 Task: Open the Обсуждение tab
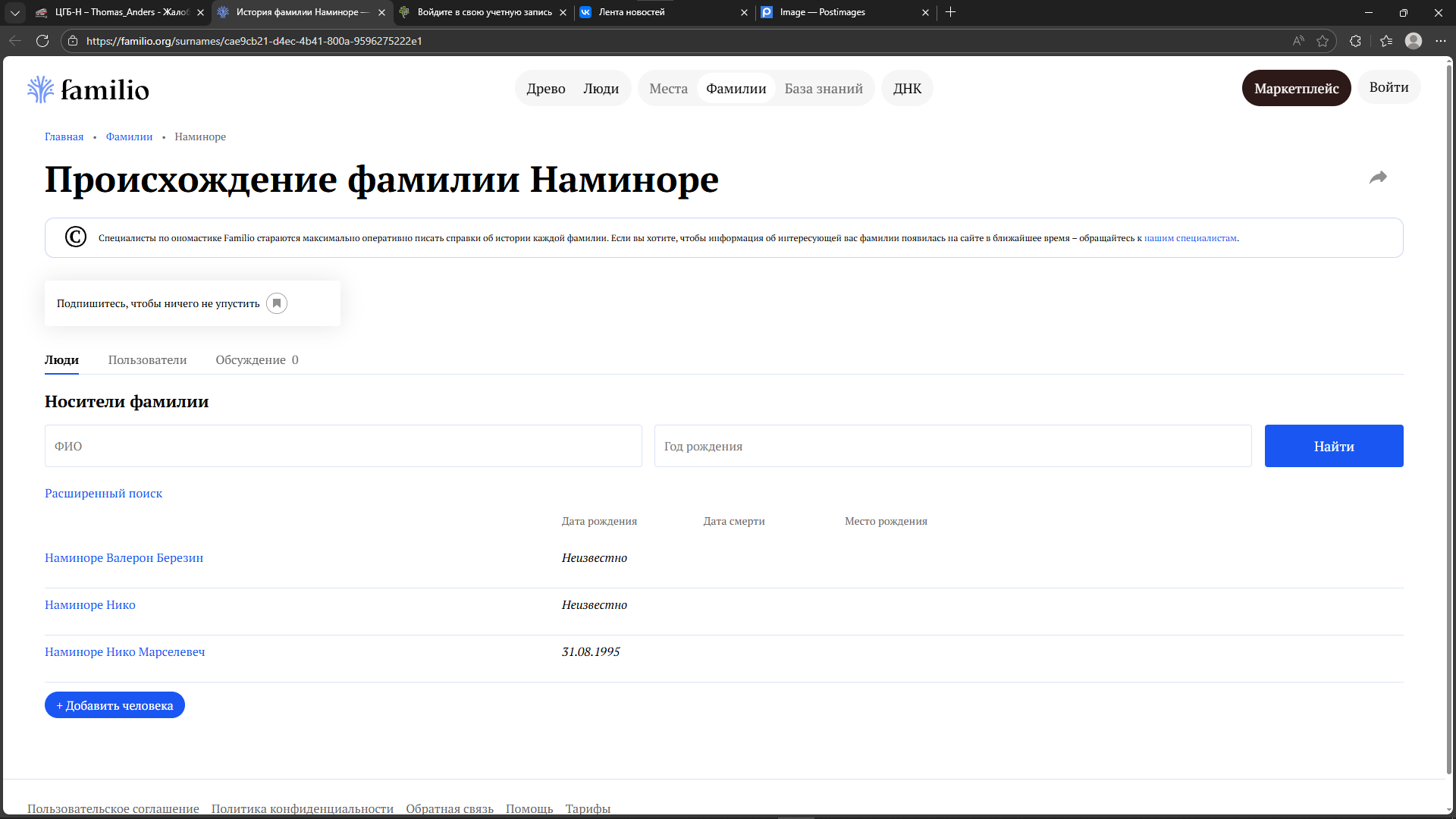(256, 360)
